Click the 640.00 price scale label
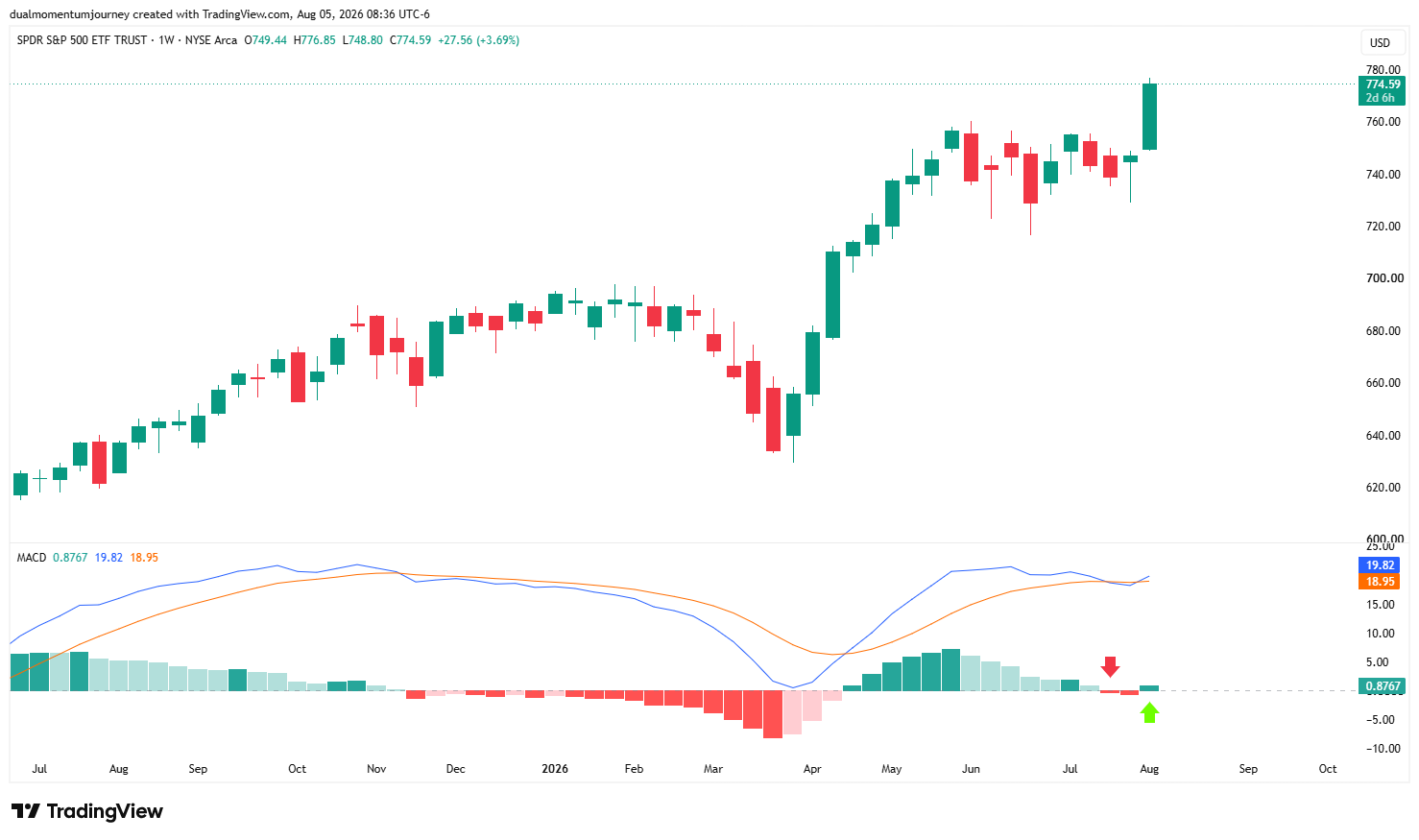This screenshot has height=840, width=1419. [1383, 436]
